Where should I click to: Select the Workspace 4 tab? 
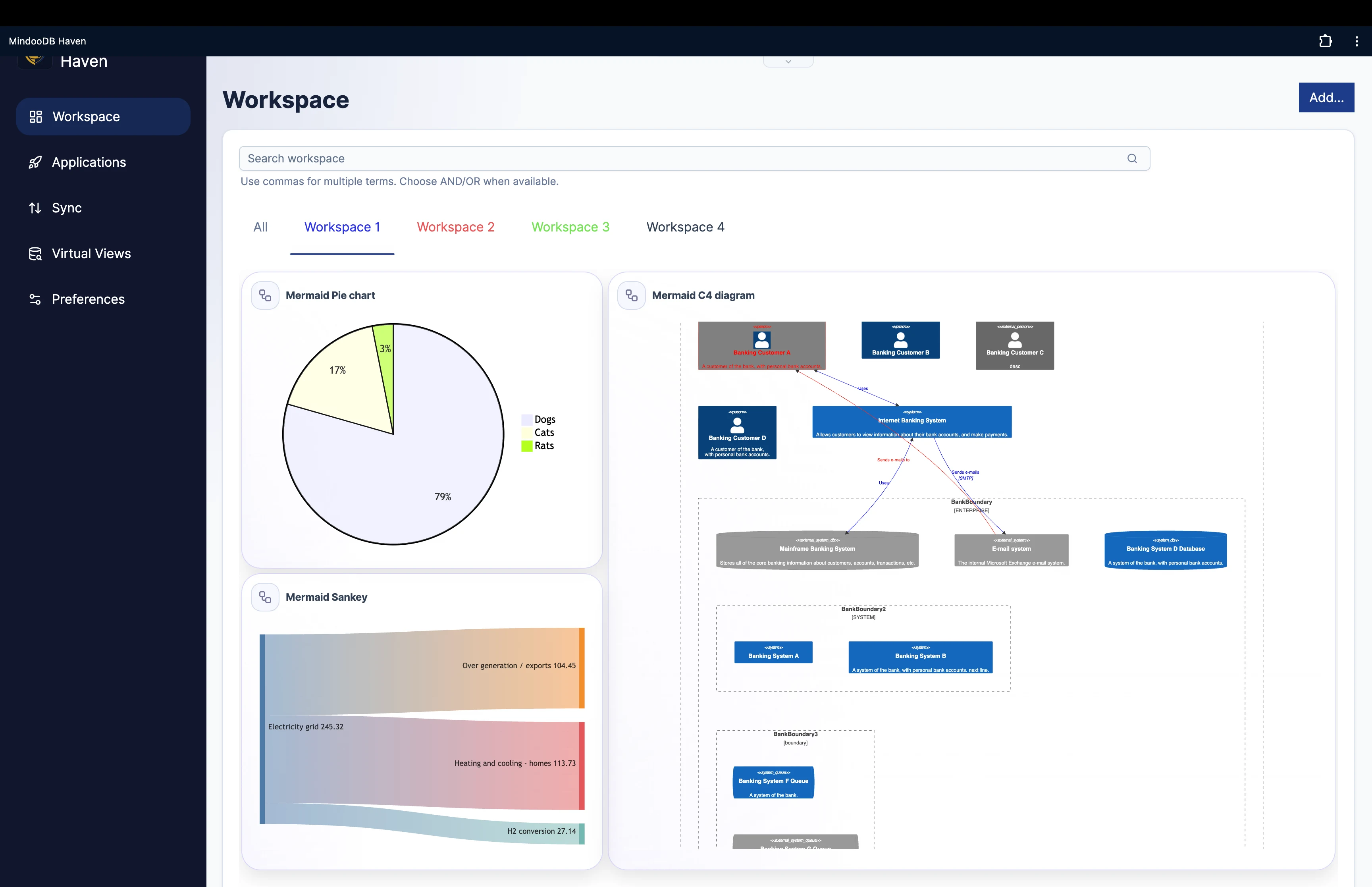point(686,227)
